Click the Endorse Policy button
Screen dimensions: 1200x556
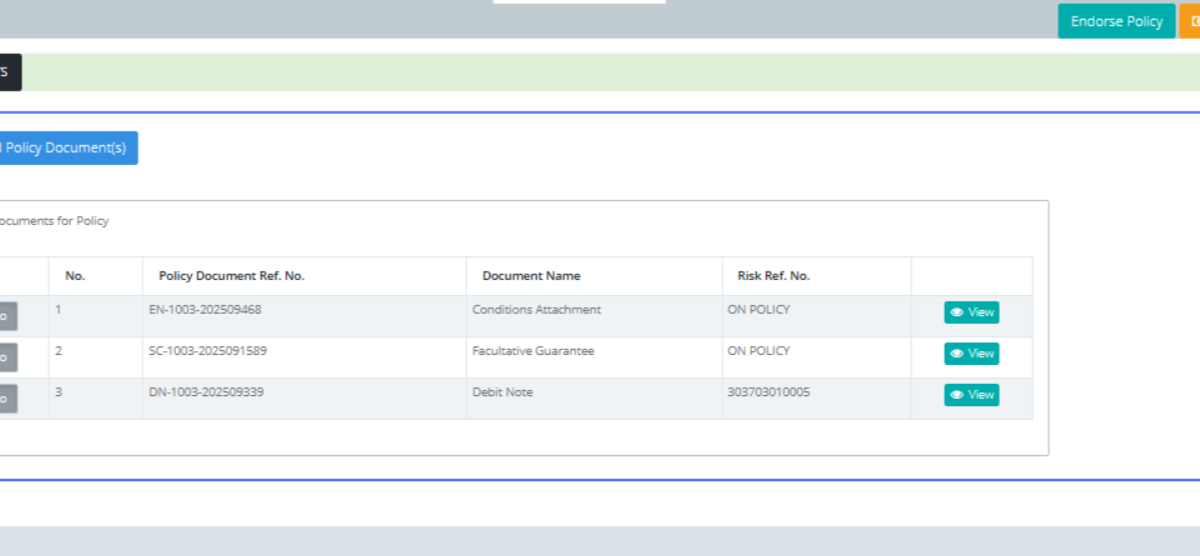(1116, 21)
